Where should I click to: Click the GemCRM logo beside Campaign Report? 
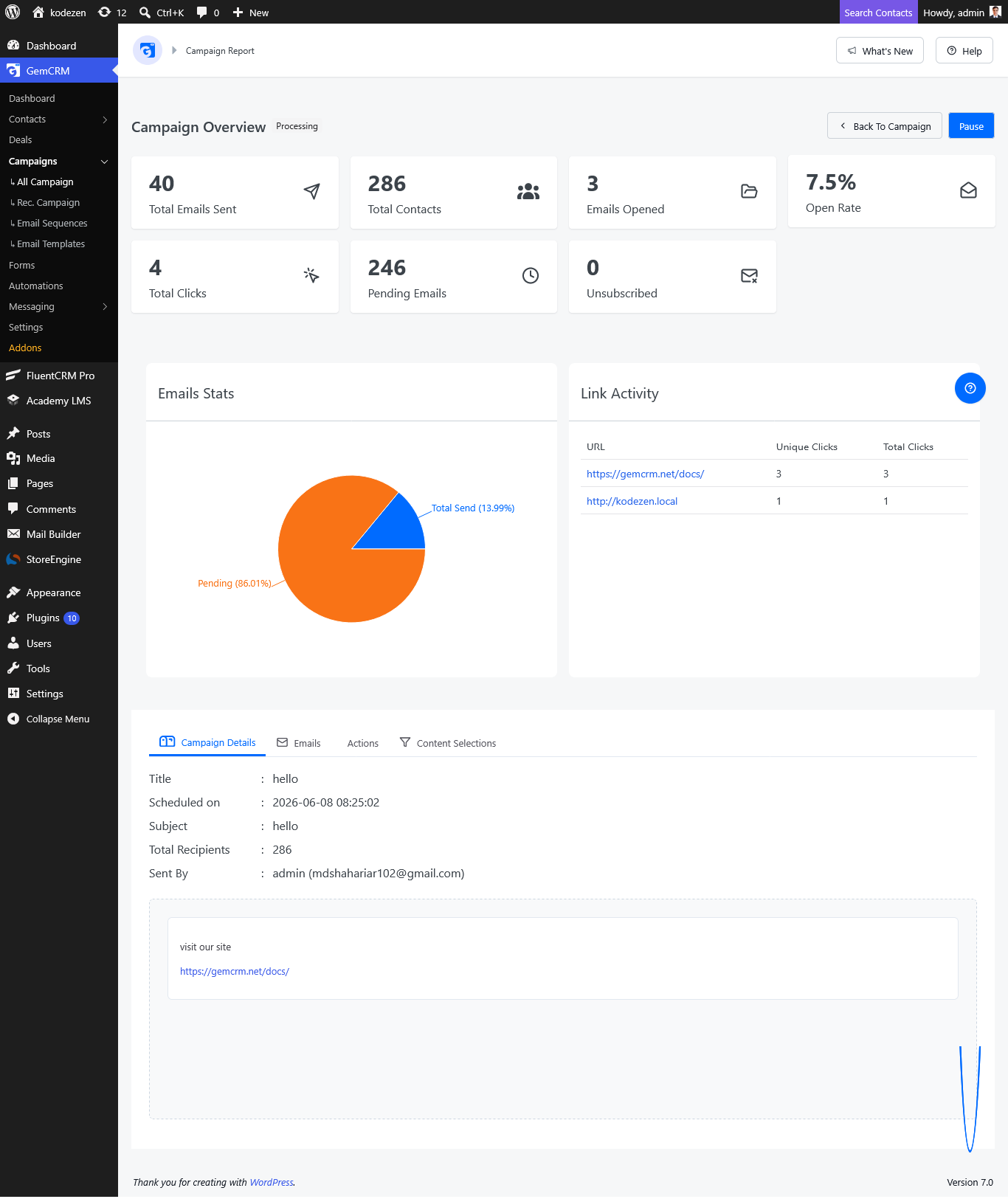(x=148, y=50)
